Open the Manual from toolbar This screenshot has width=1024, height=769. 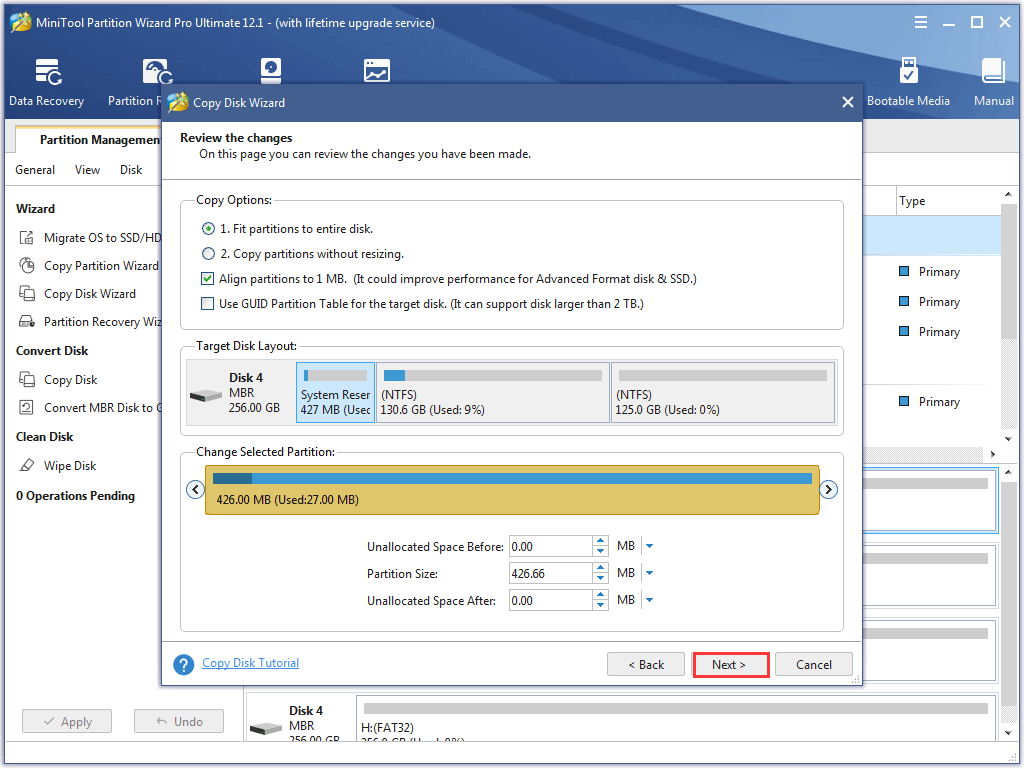(993, 82)
